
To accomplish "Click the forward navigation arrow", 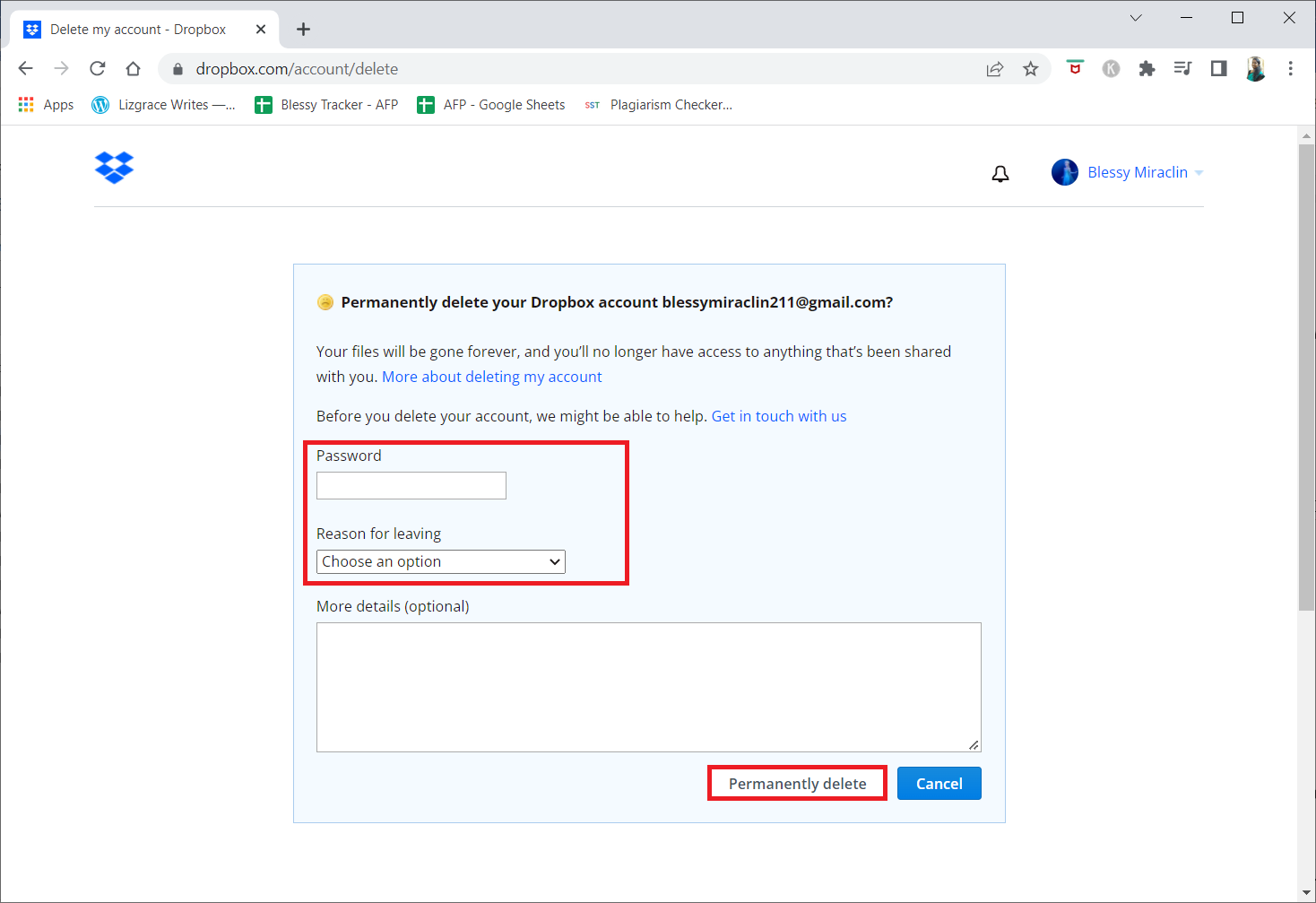I will pyautogui.click(x=62, y=69).
